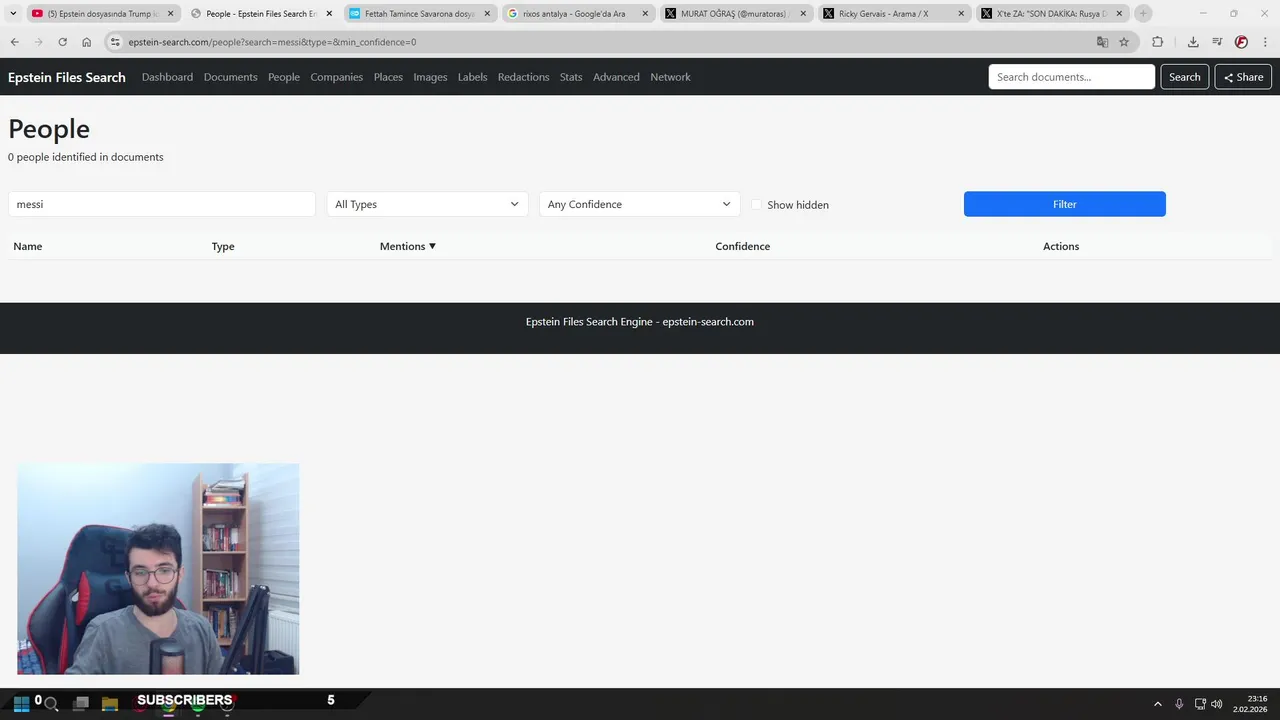This screenshot has width=1280, height=720.
Task: Click the webcam video overlay
Action: (x=158, y=569)
